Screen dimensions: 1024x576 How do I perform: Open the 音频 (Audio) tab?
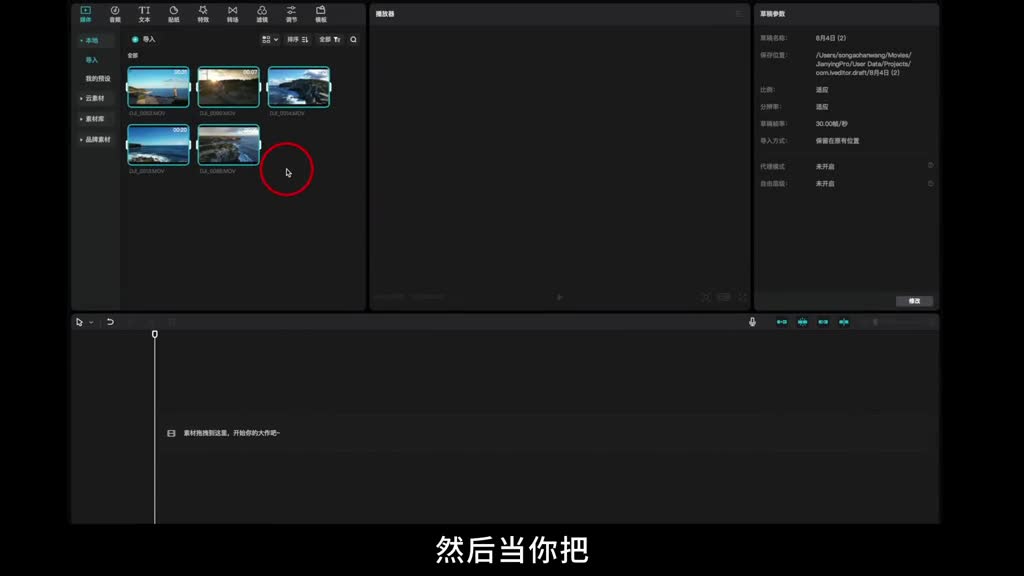click(x=115, y=14)
